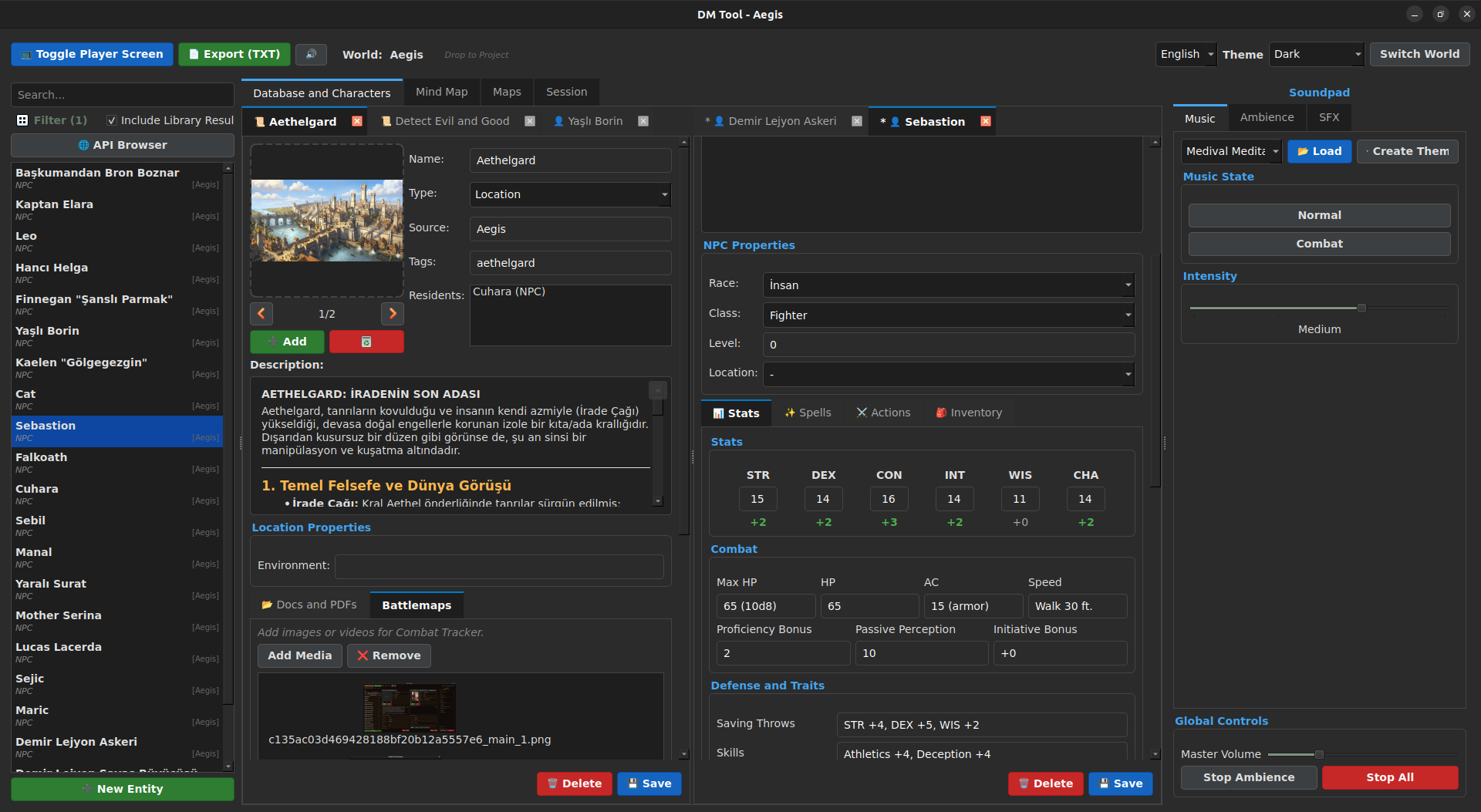Screen dimensions: 1481x812
Task: Open the API Browser
Action: (x=122, y=145)
